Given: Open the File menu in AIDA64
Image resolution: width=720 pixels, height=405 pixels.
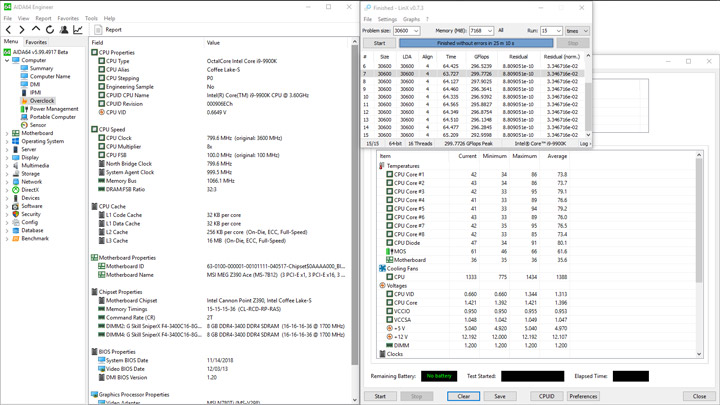Looking at the screenshot, I should point(7,18).
